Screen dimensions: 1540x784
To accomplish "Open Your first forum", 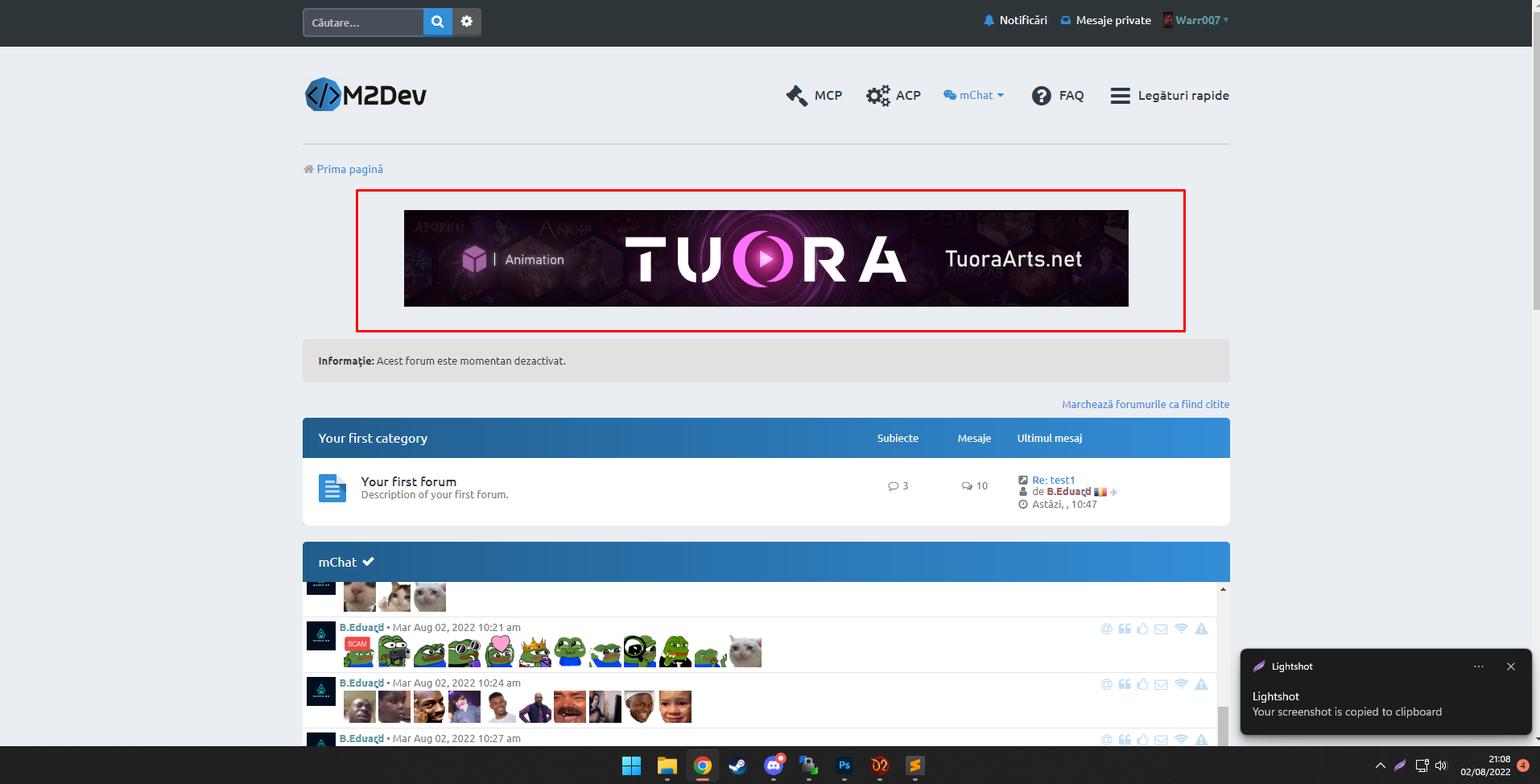I will (409, 481).
